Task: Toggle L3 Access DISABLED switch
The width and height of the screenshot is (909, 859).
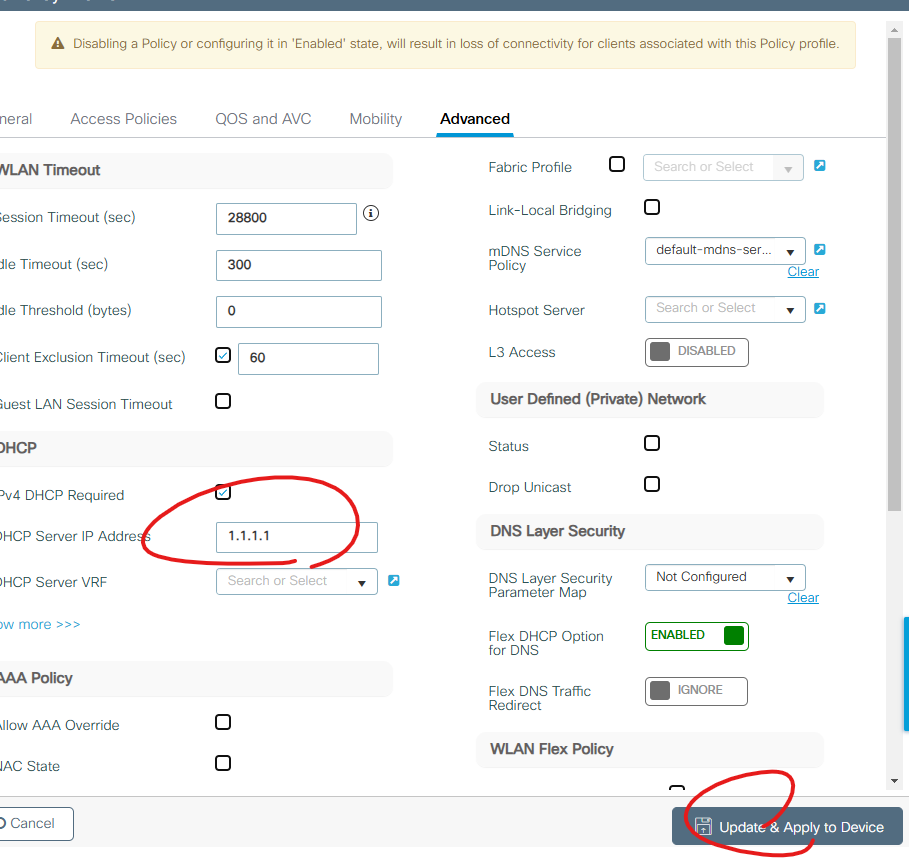Action: click(x=697, y=352)
